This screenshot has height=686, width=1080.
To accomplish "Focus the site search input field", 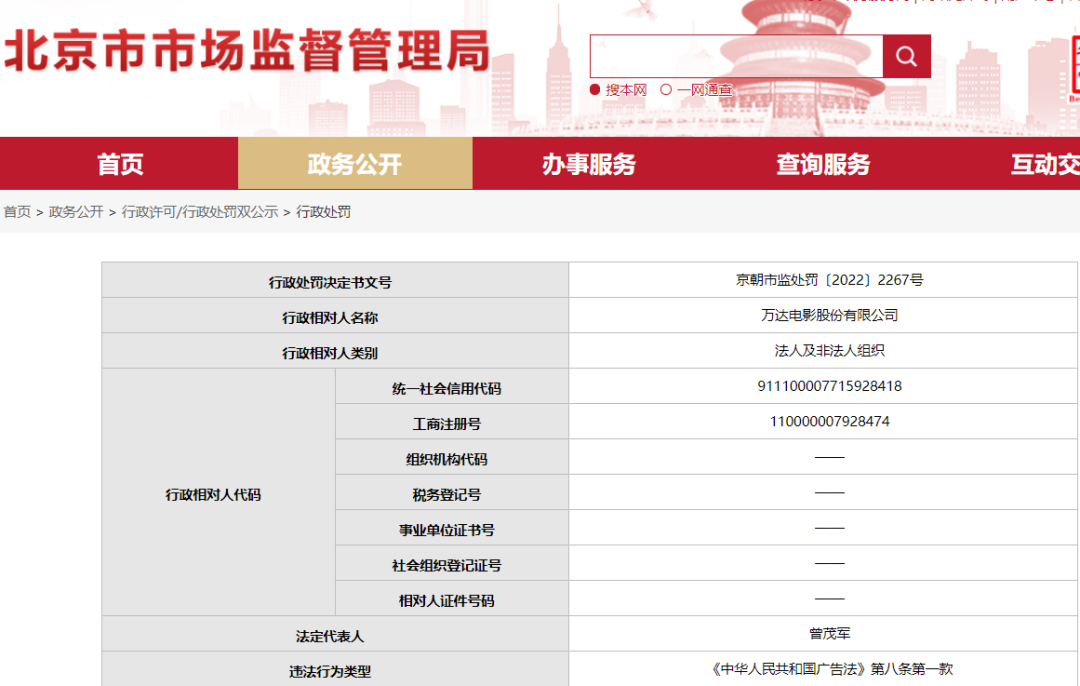I will coord(736,56).
